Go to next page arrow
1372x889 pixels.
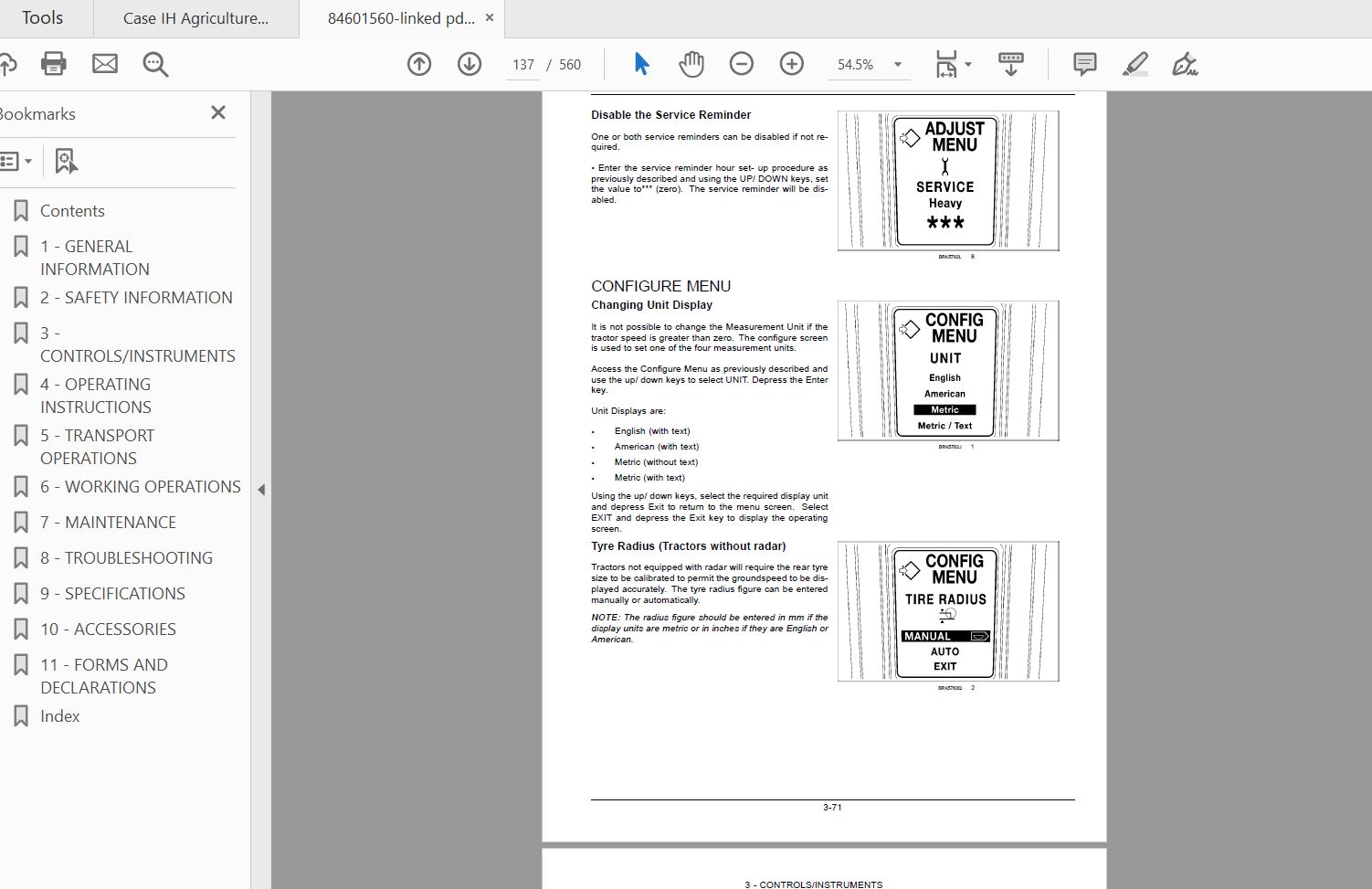pyautogui.click(x=470, y=64)
